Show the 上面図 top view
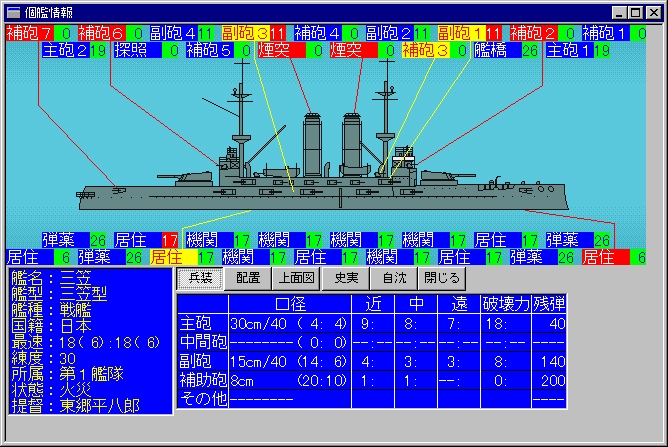668x447 pixels. pyautogui.click(x=296, y=277)
